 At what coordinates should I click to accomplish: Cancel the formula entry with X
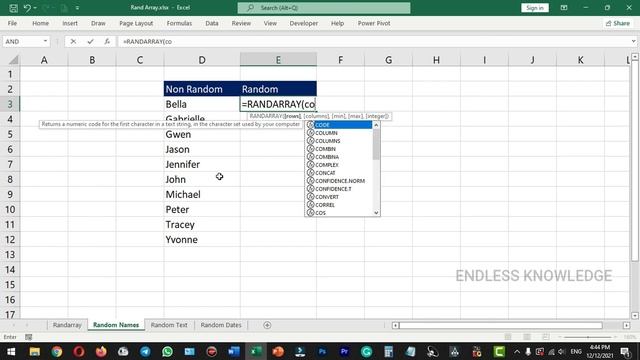point(73,41)
